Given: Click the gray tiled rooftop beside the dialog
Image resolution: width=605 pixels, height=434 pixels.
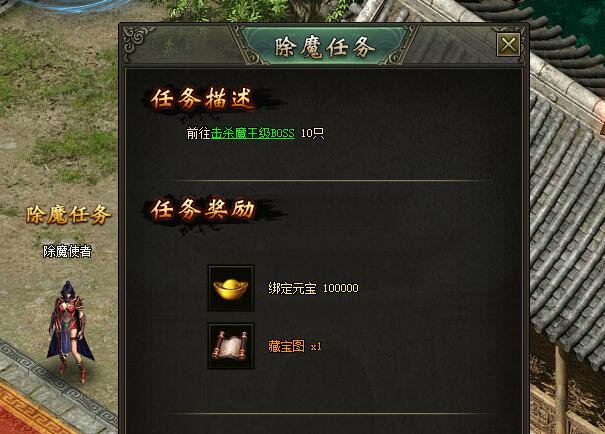Looking at the screenshot, I should (567, 216).
